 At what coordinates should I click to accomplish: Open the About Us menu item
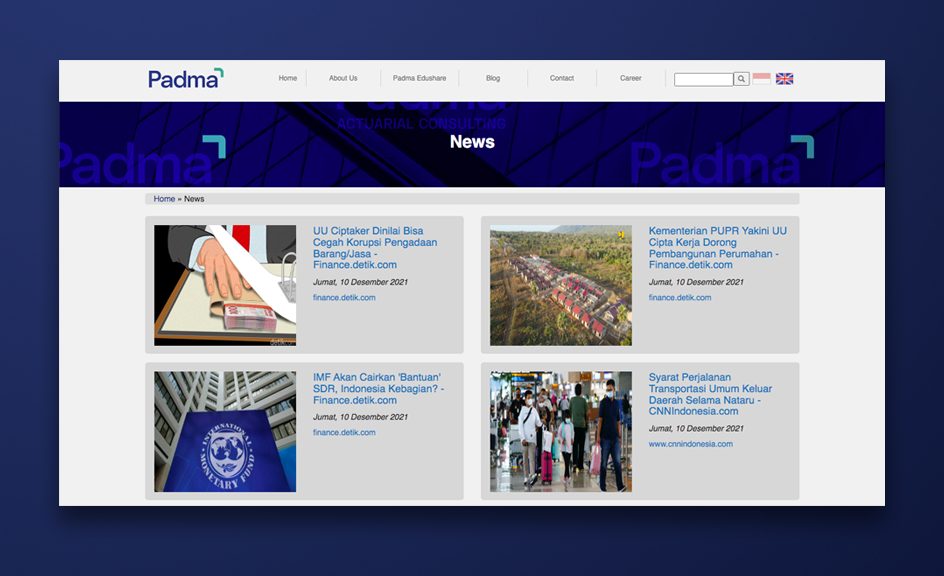[x=343, y=77]
